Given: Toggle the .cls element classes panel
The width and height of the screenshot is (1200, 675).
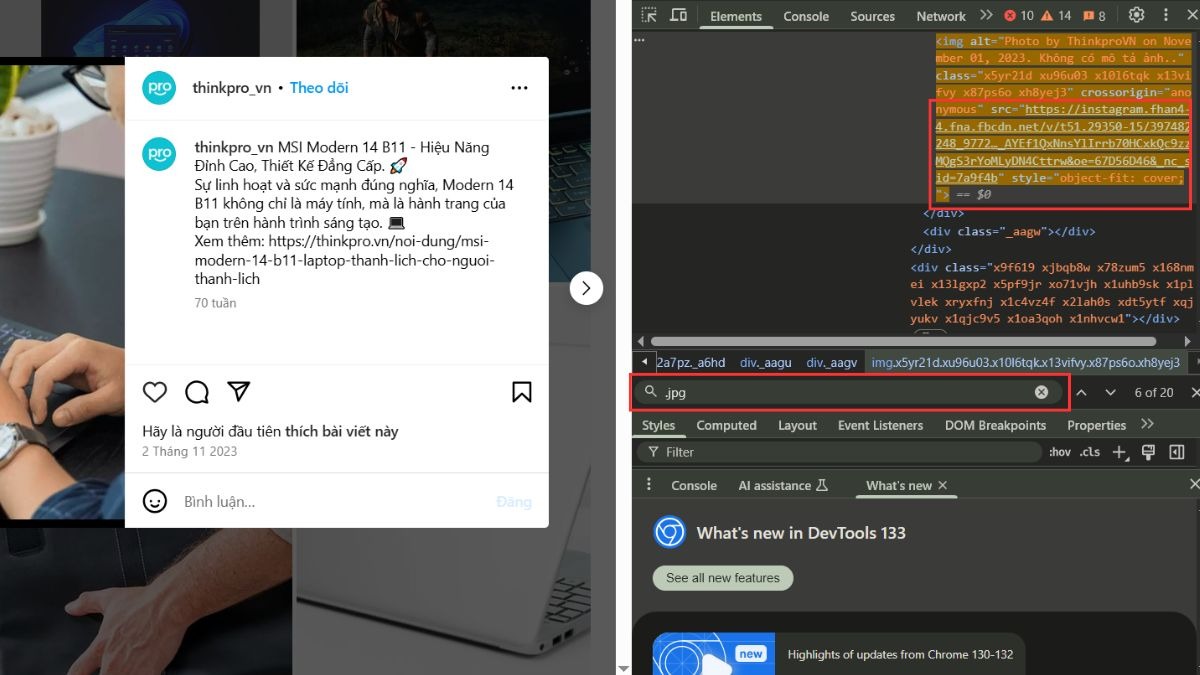Looking at the screenshot, I should point(1090,452).
